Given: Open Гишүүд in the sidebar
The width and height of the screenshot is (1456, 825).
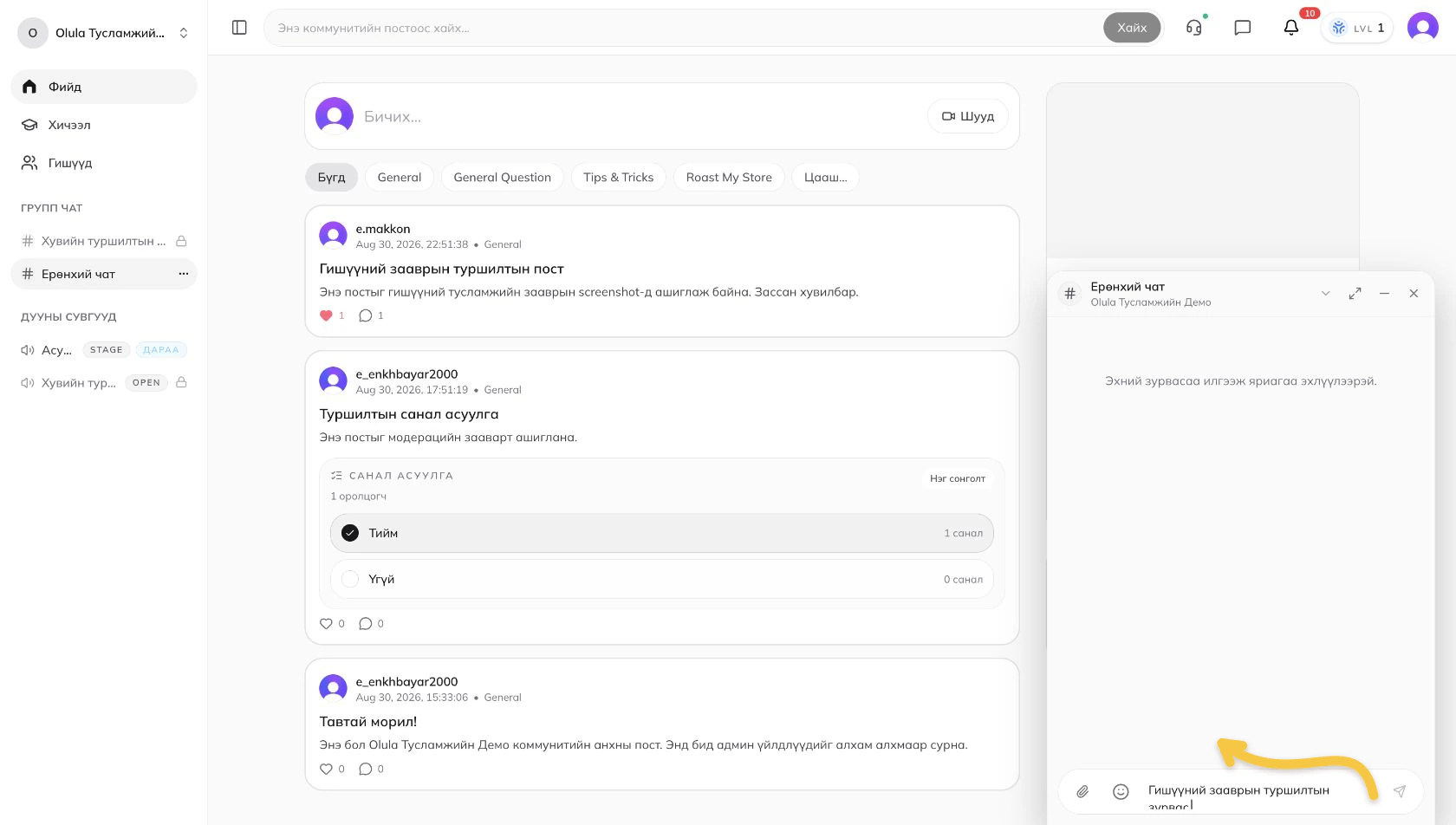Looking at the screenshot, I should (104, 163).
